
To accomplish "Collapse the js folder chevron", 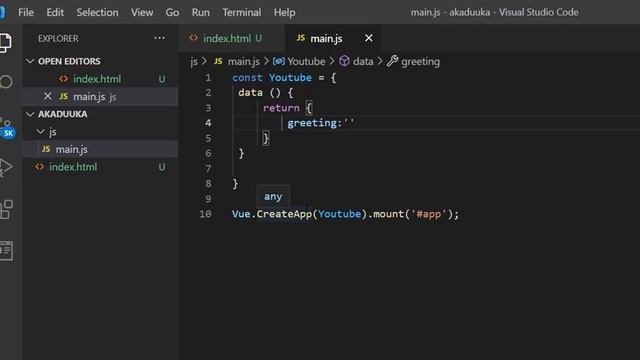I will (40, 131).
